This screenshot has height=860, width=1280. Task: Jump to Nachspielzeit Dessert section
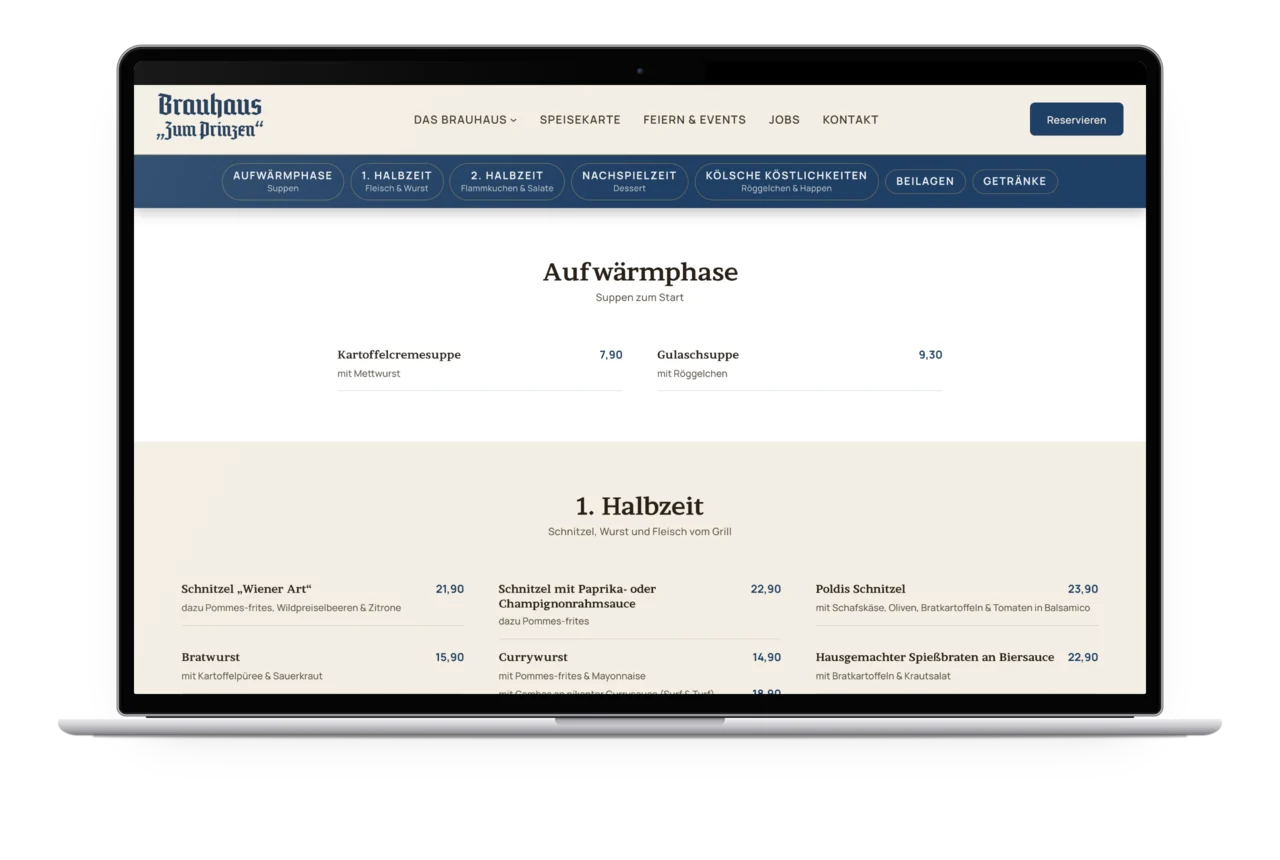[629, 181]
